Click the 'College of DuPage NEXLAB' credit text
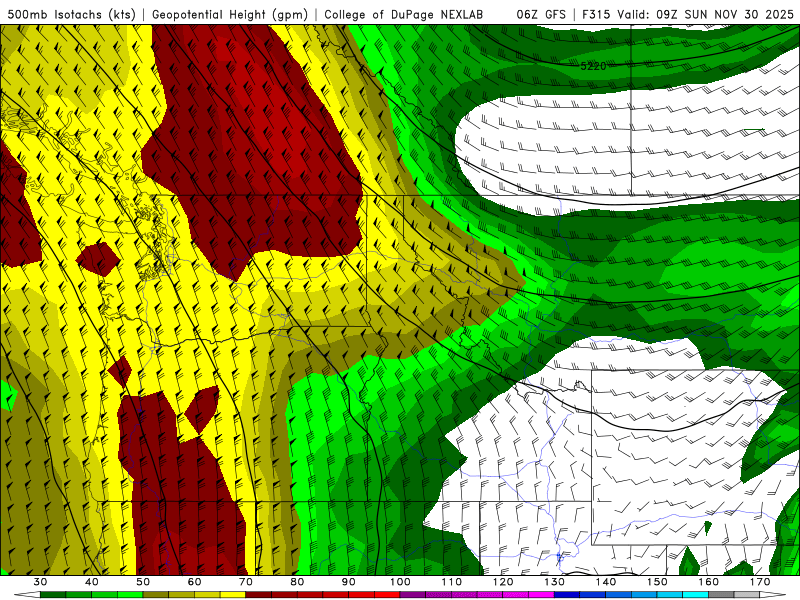Image resolution: width=800 pixels, height=600 pixels. [x=404, y=15]
